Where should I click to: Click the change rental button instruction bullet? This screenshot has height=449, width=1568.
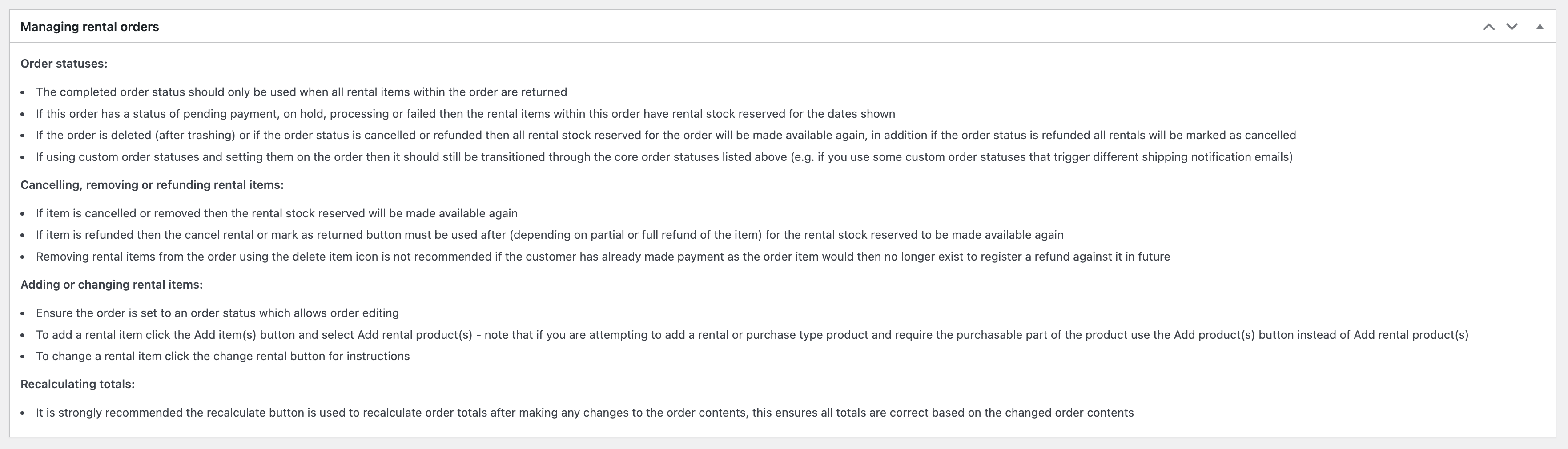(223, 356)
